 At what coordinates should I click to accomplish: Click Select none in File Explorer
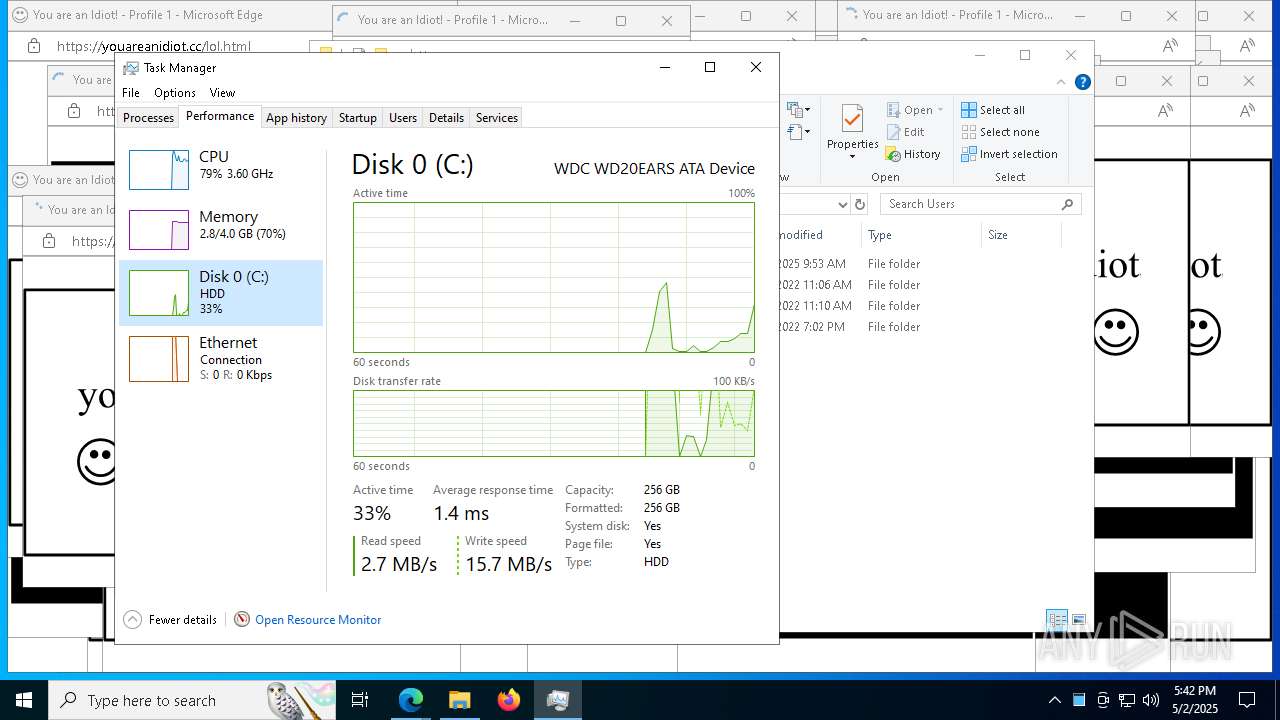(x=1000, y=132)
